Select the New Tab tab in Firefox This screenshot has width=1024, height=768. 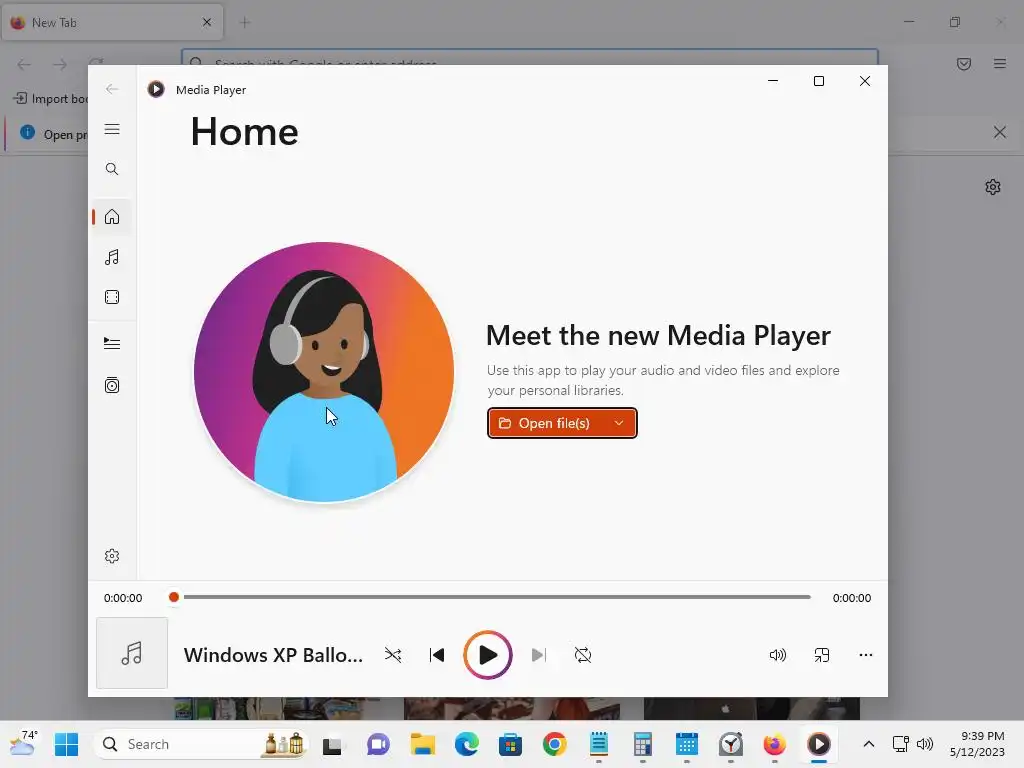(x=112, y=22)
